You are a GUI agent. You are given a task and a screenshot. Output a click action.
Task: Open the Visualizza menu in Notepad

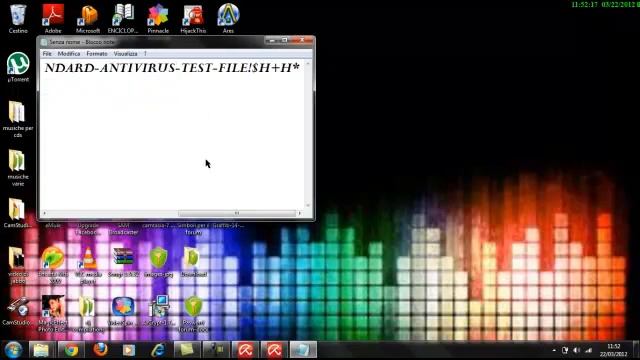pos(126,53)
